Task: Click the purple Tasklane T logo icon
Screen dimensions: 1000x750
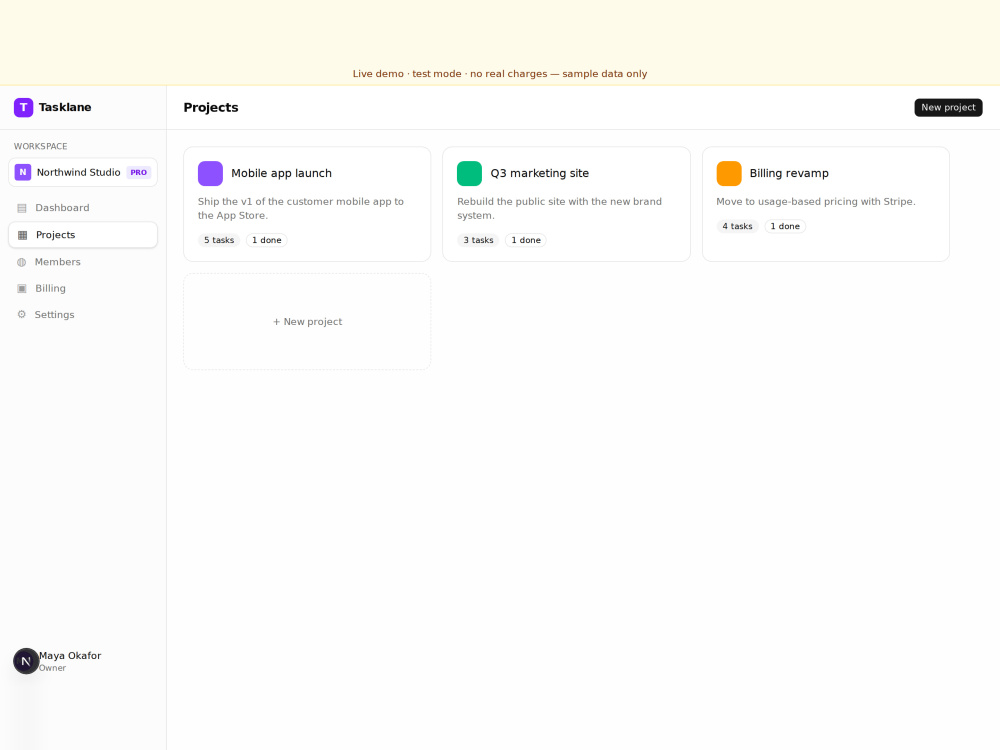Action: click(x=24, y=107)
